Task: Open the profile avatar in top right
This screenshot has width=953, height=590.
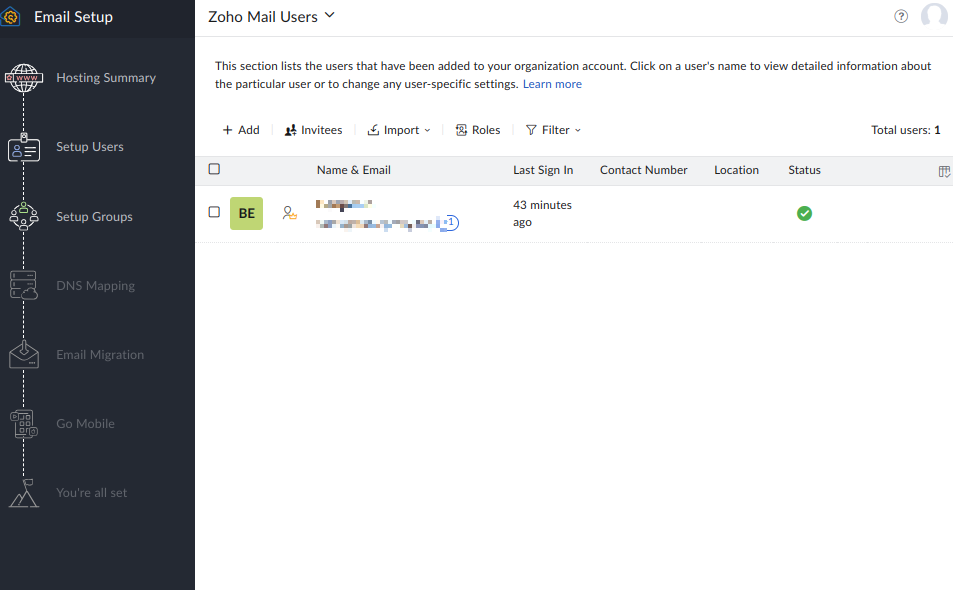Action: (x=934, y=16)
